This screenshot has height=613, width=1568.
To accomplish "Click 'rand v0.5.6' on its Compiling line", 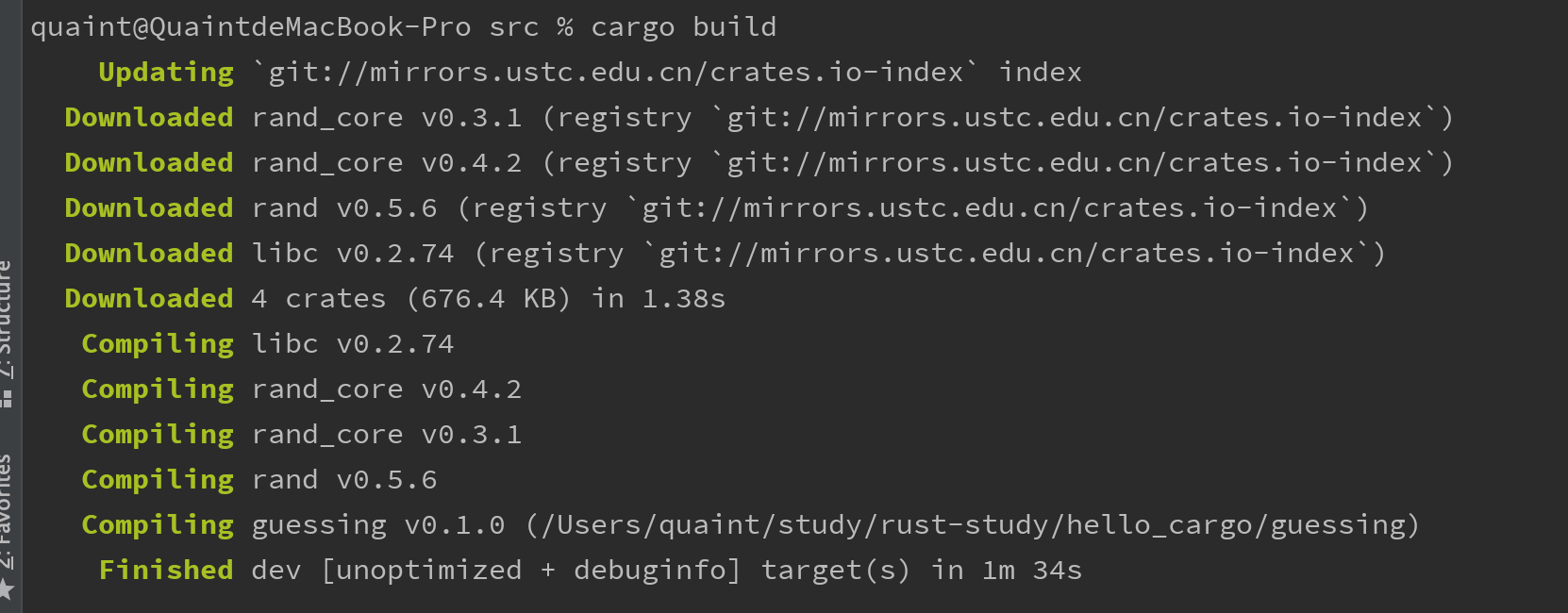I will click(x=344, y=480).
